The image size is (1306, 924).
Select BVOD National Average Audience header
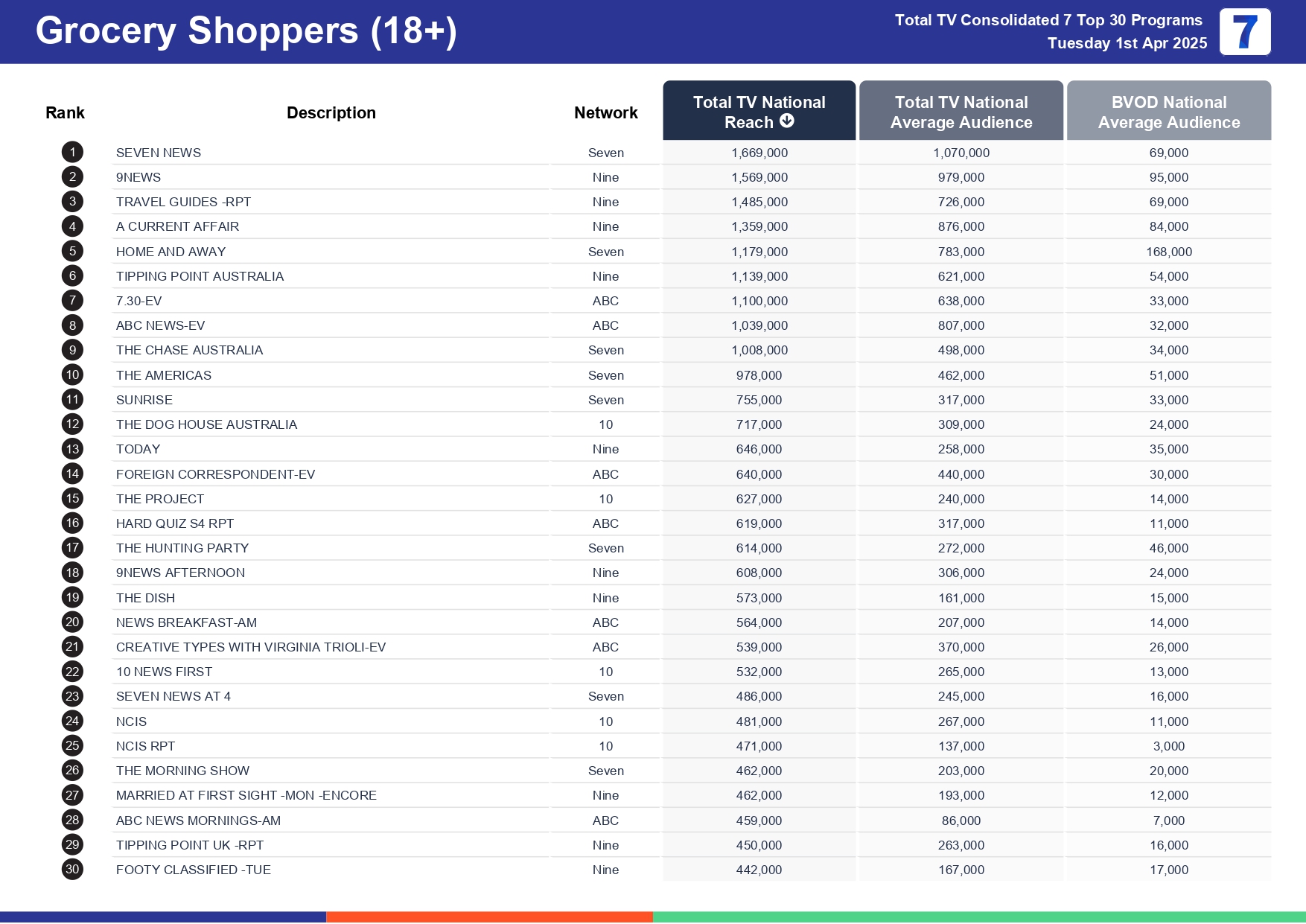1168,112
